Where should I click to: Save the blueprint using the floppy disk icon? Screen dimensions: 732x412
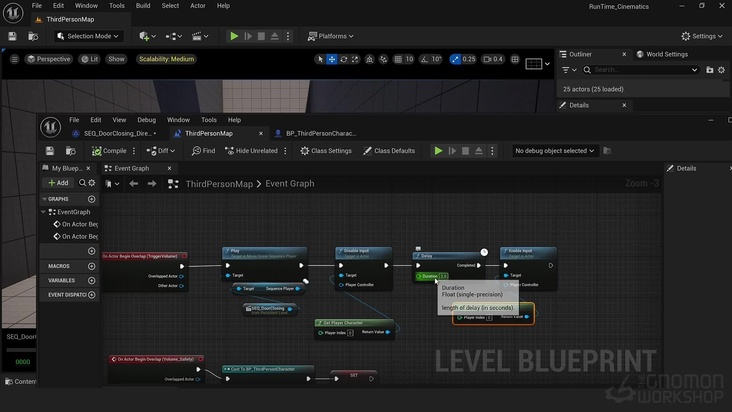51,151
